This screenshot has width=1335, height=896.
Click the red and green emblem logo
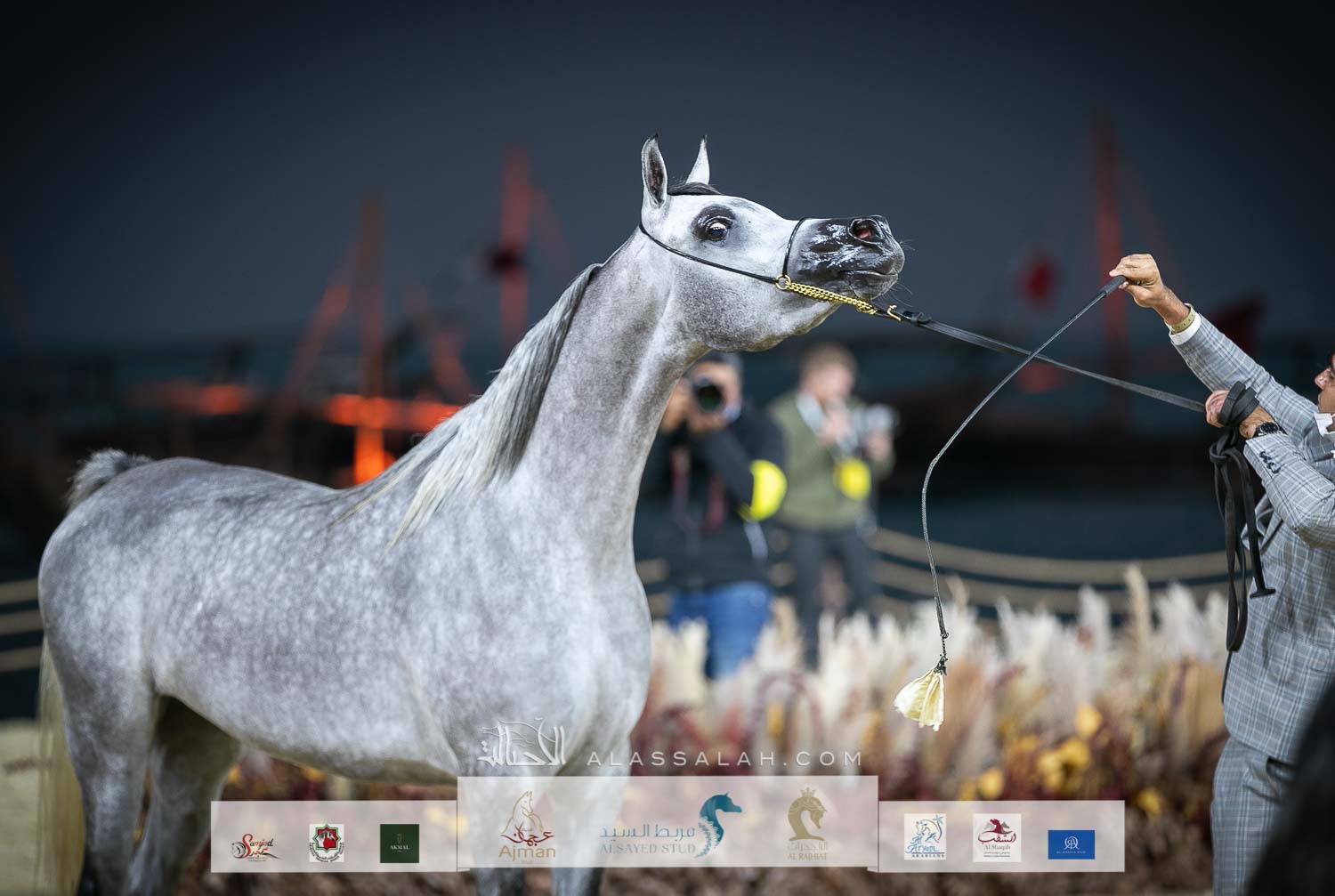tap(326, 843)
